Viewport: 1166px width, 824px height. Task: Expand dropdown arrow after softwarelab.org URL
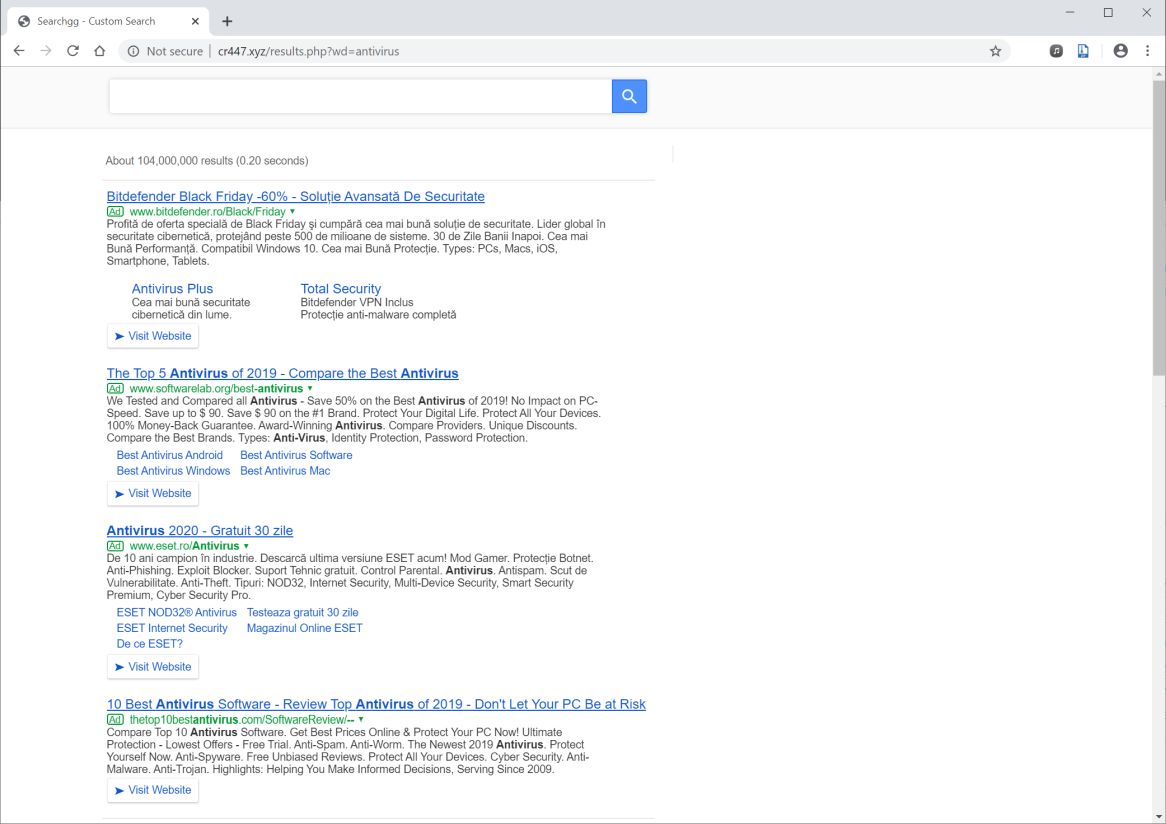point(310,389)
